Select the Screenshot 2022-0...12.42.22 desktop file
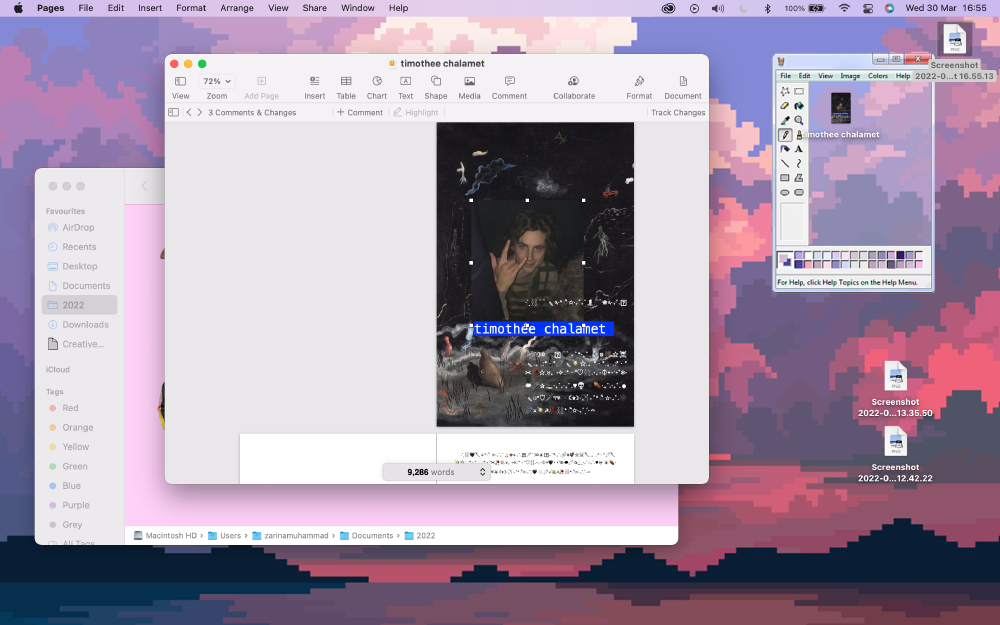Screen dimensions: 1000x625 (895, 455)
